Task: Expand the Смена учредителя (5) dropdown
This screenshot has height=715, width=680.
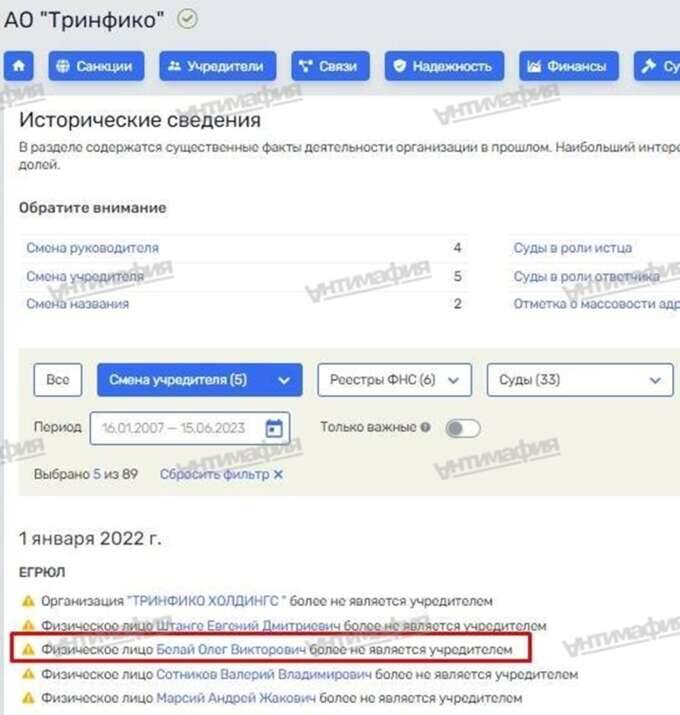Action: (x=199, y=380)
